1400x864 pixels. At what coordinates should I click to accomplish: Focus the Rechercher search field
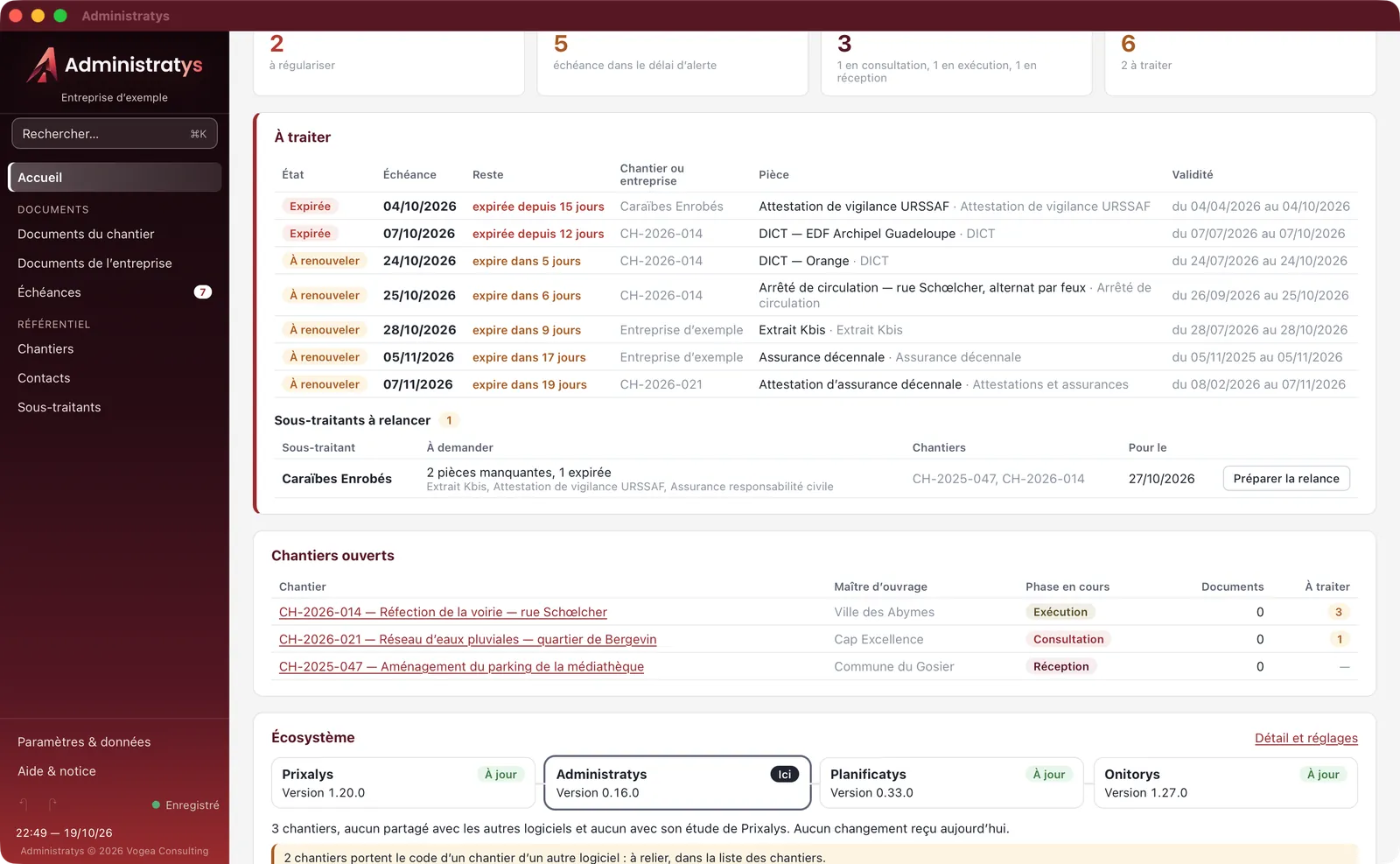click(115, 134)
